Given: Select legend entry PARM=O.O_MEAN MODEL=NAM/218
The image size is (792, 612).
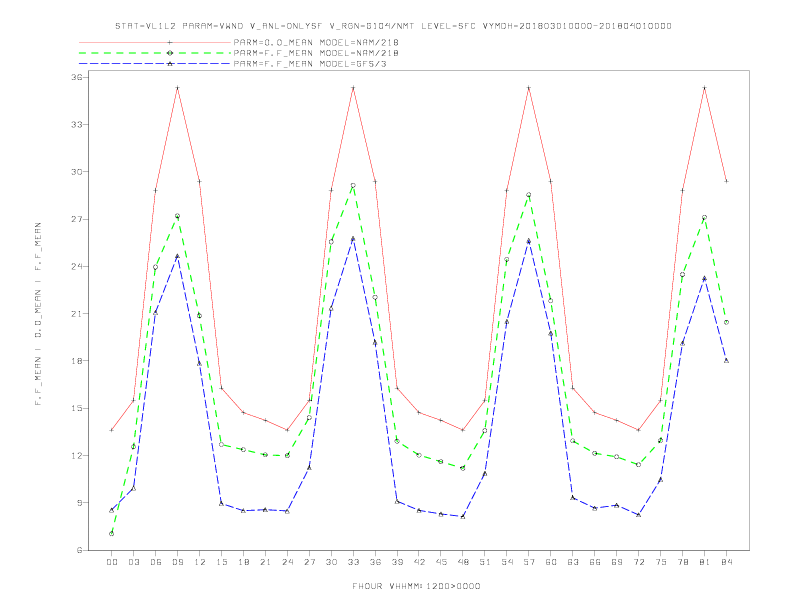Looking at the screenshot, I should pyautogui.click(x=316, y=42).
